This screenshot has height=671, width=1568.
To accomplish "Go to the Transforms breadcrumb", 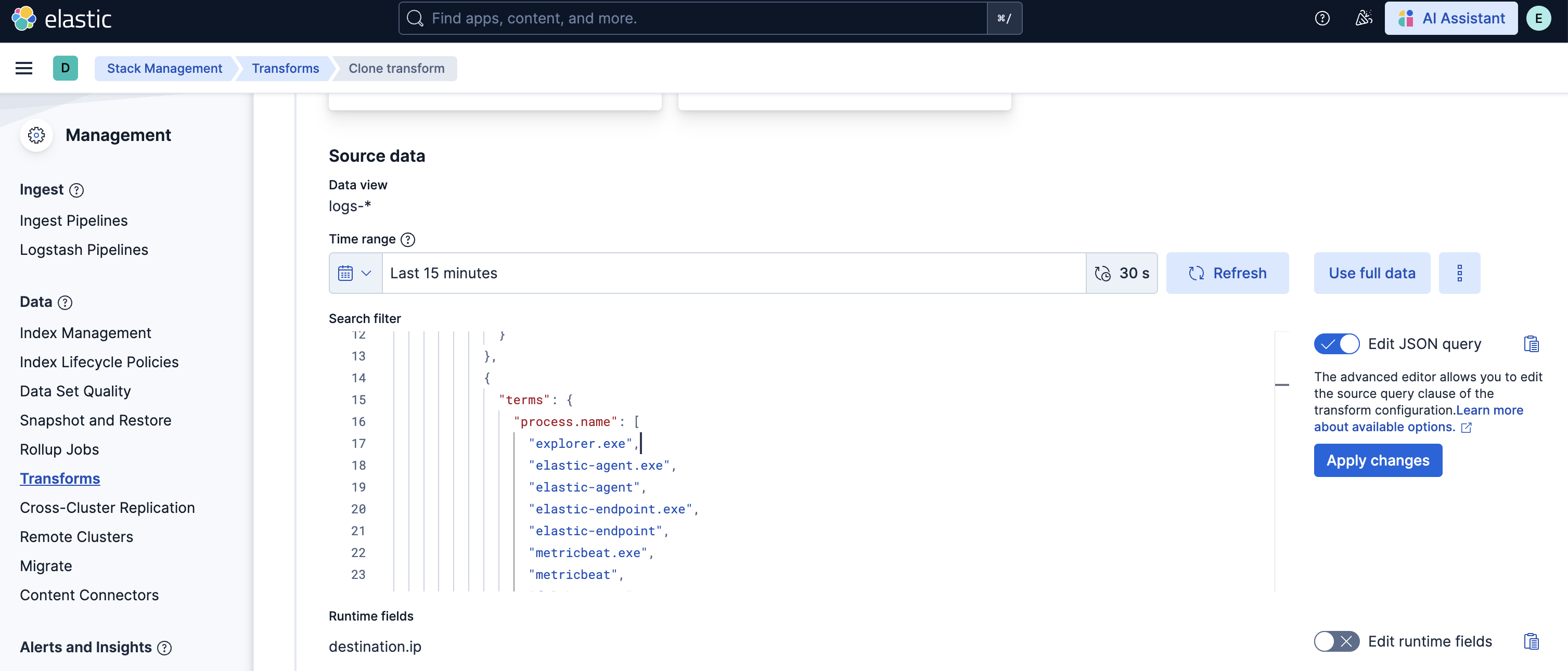I will point(285,68).
